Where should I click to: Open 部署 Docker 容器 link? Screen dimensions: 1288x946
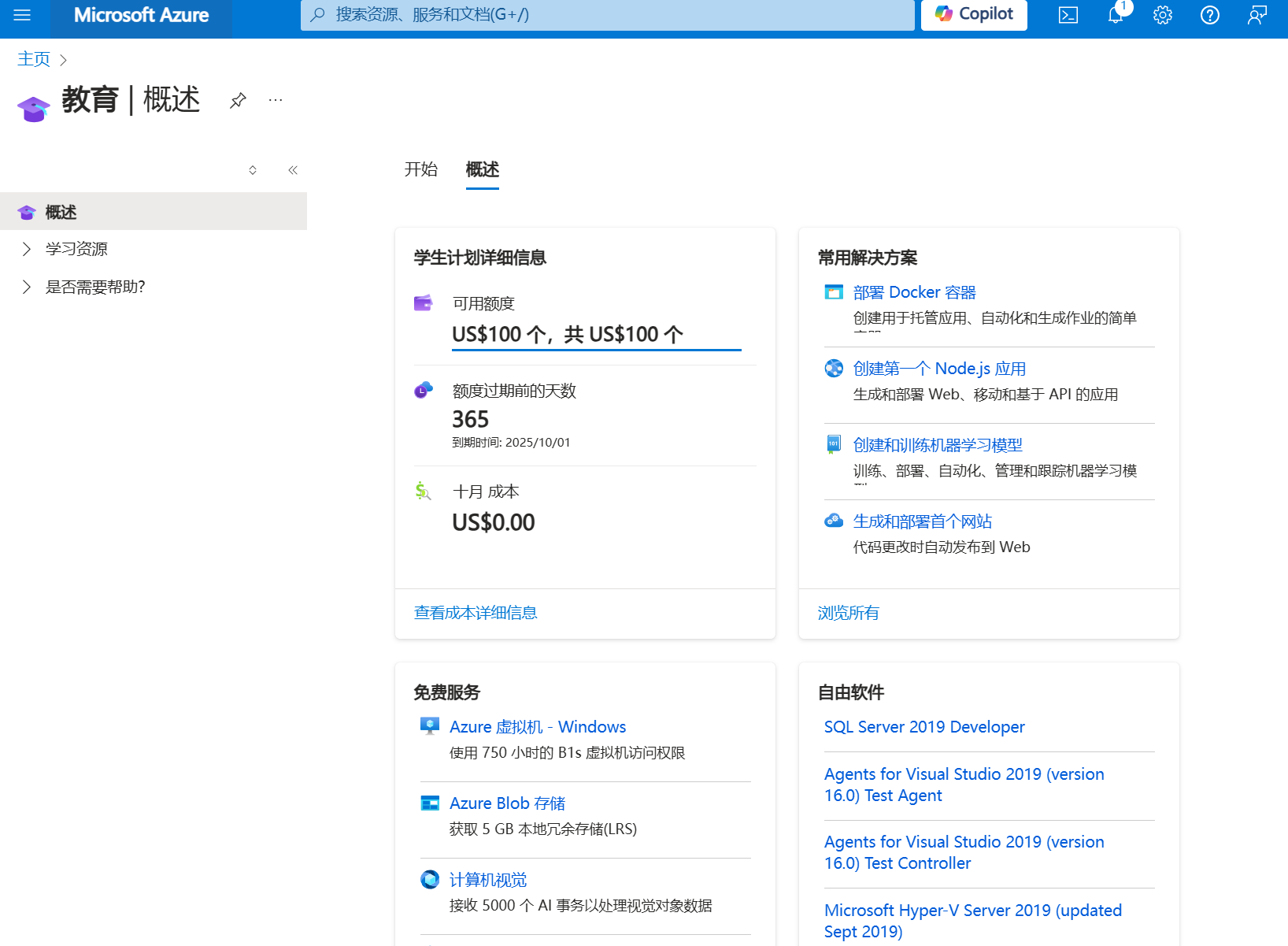pyautogui.click(x=915, y=292)
